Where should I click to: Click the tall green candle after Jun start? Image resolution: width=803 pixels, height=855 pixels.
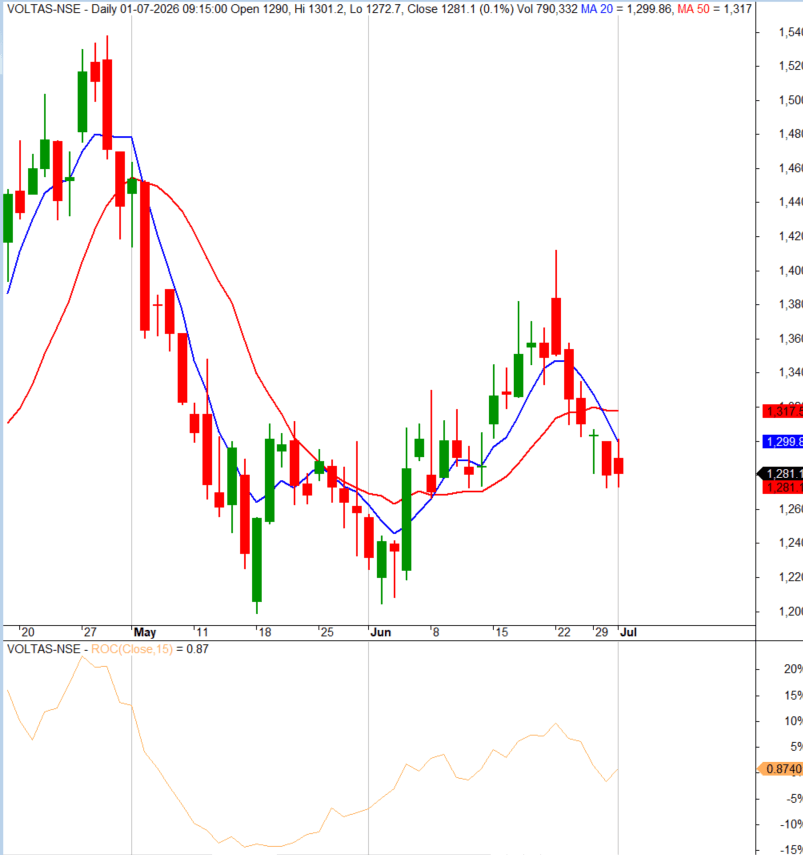[x=407, y=519]
